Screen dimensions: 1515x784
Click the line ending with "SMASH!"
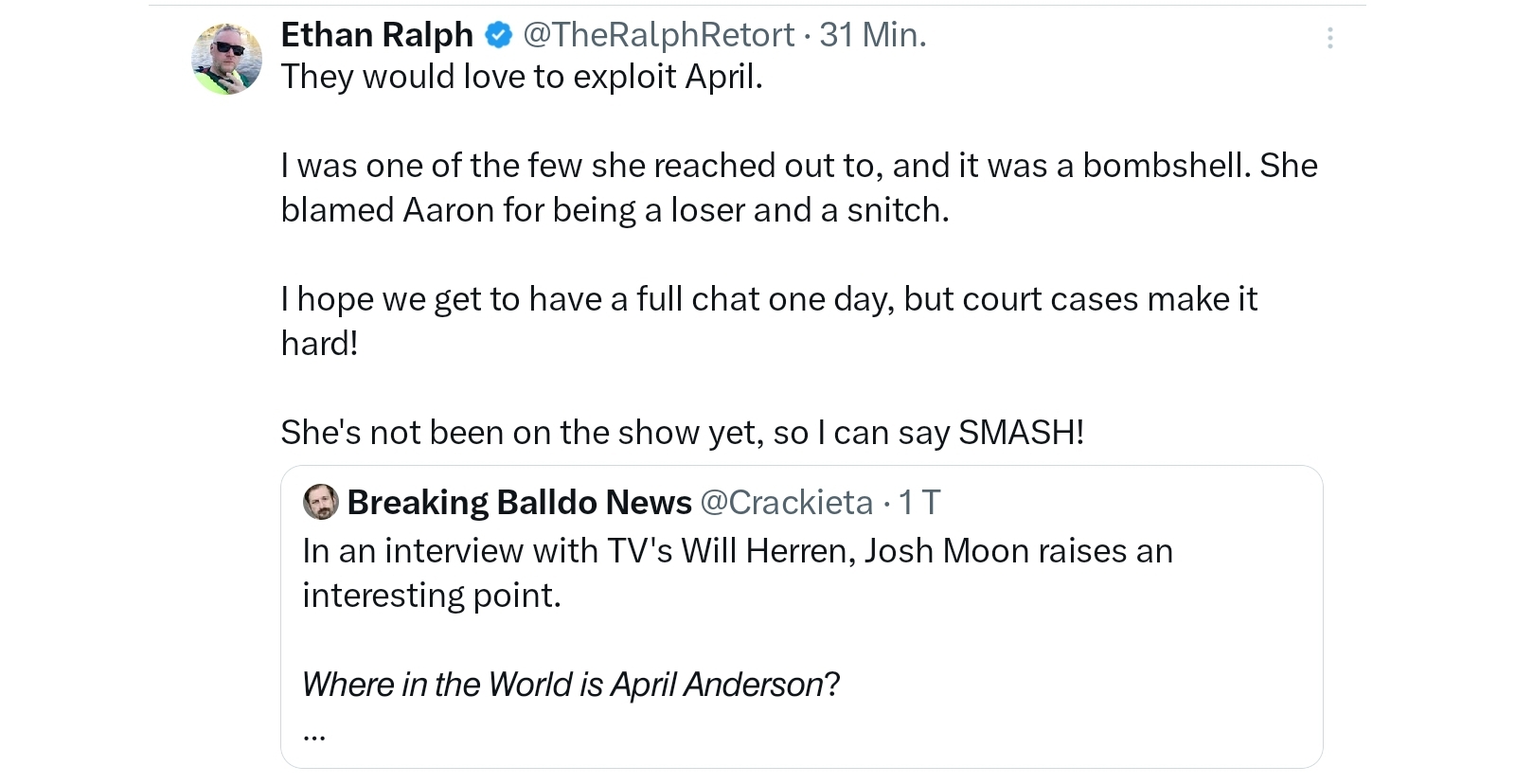(x=682, y=433)
